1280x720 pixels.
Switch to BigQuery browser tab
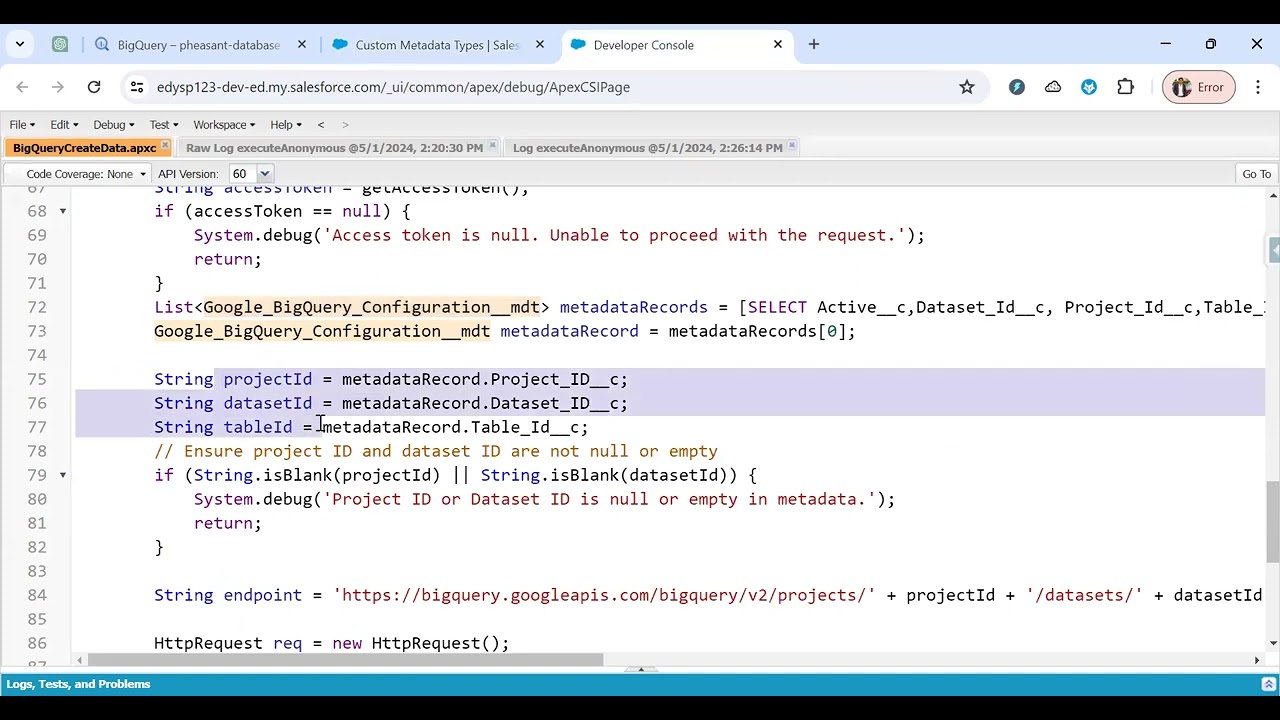198,45
